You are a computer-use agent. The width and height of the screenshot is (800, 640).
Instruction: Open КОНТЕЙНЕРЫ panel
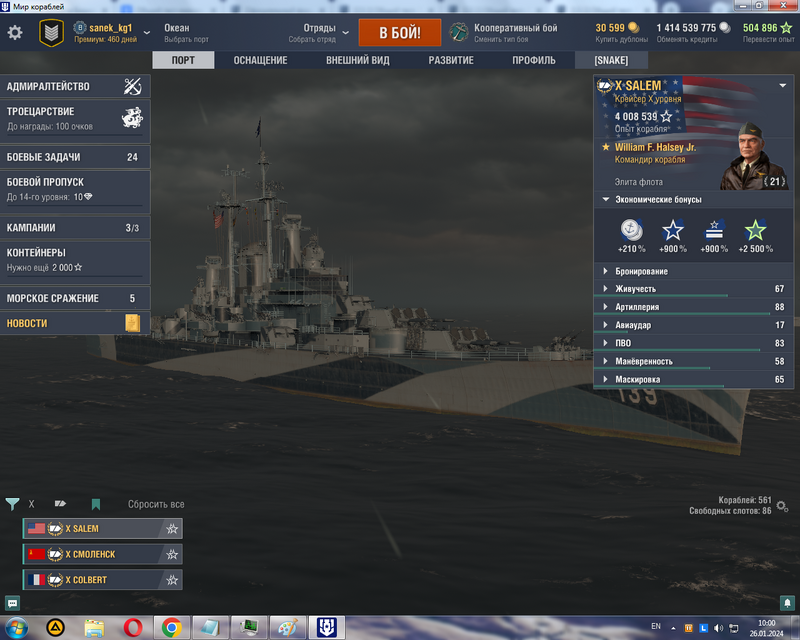pyautogui.click(x=75, y=262)
